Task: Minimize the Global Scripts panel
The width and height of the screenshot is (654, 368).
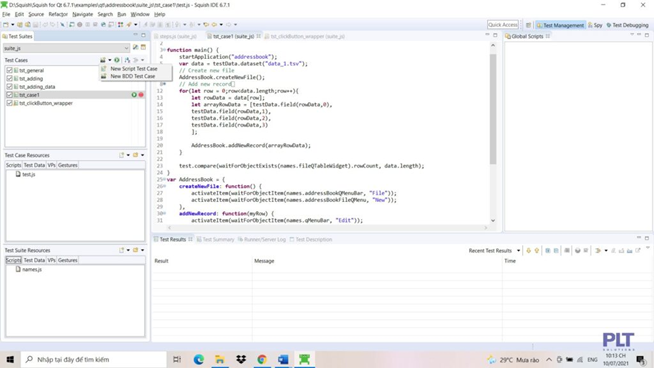Action: click(639, 35)
